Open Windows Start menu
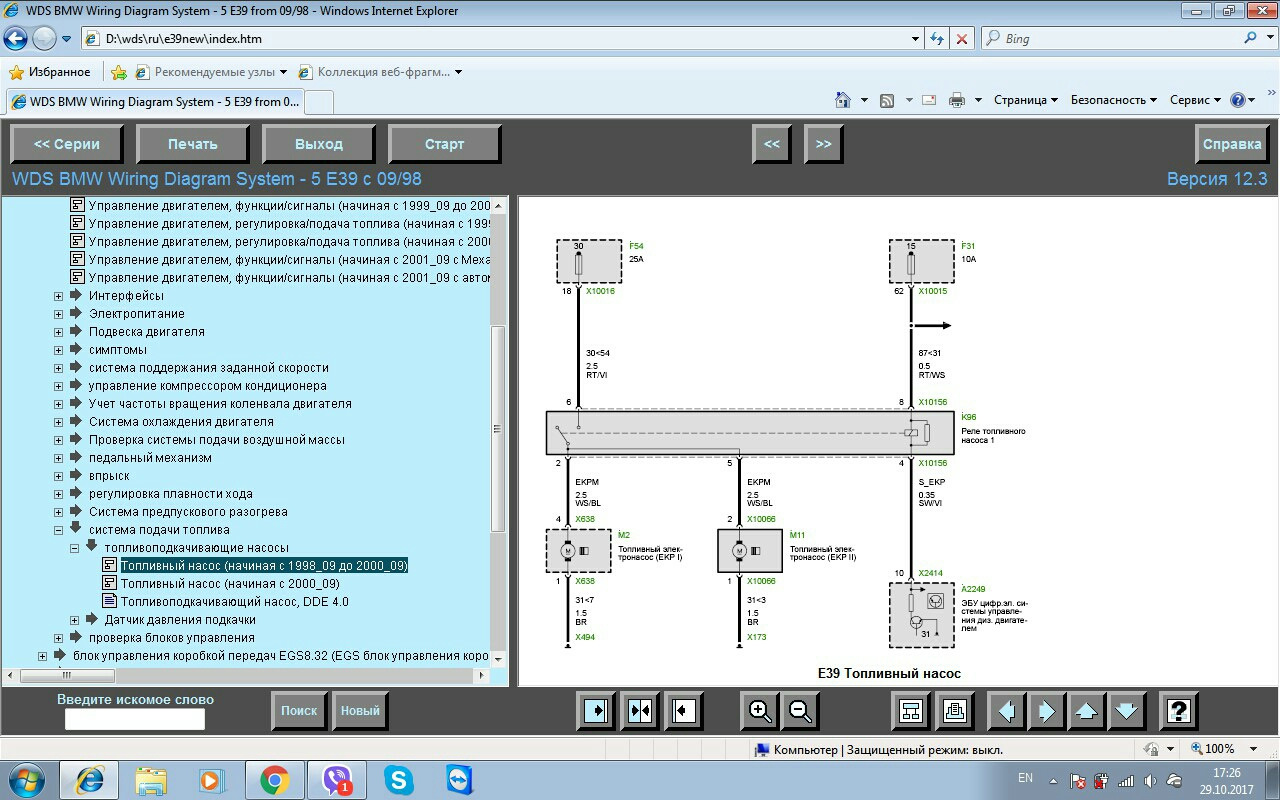Screen dimensions: 1280x800 click(25, 779)
